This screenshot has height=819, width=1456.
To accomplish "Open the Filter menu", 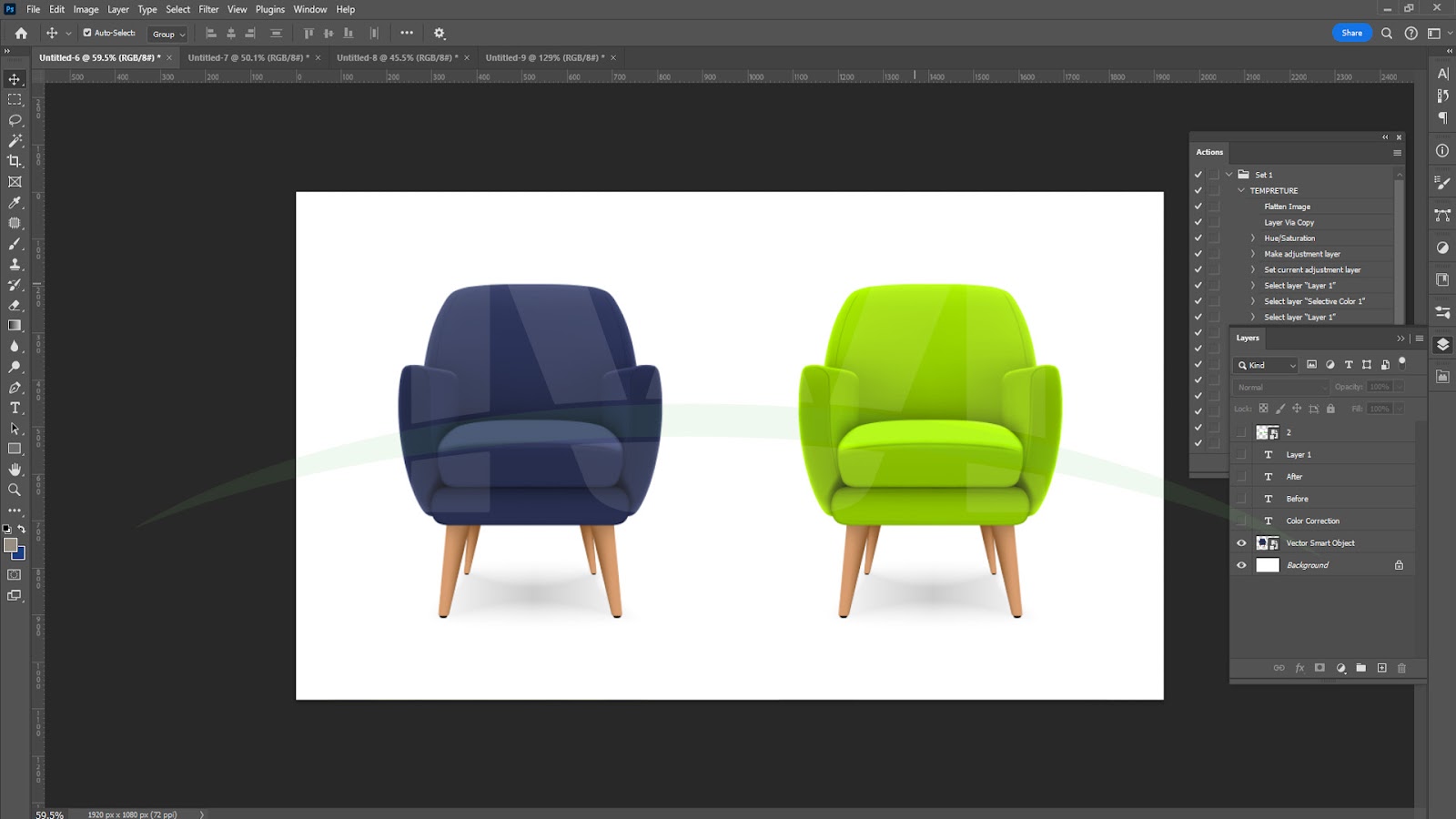I will click(208, 9).
